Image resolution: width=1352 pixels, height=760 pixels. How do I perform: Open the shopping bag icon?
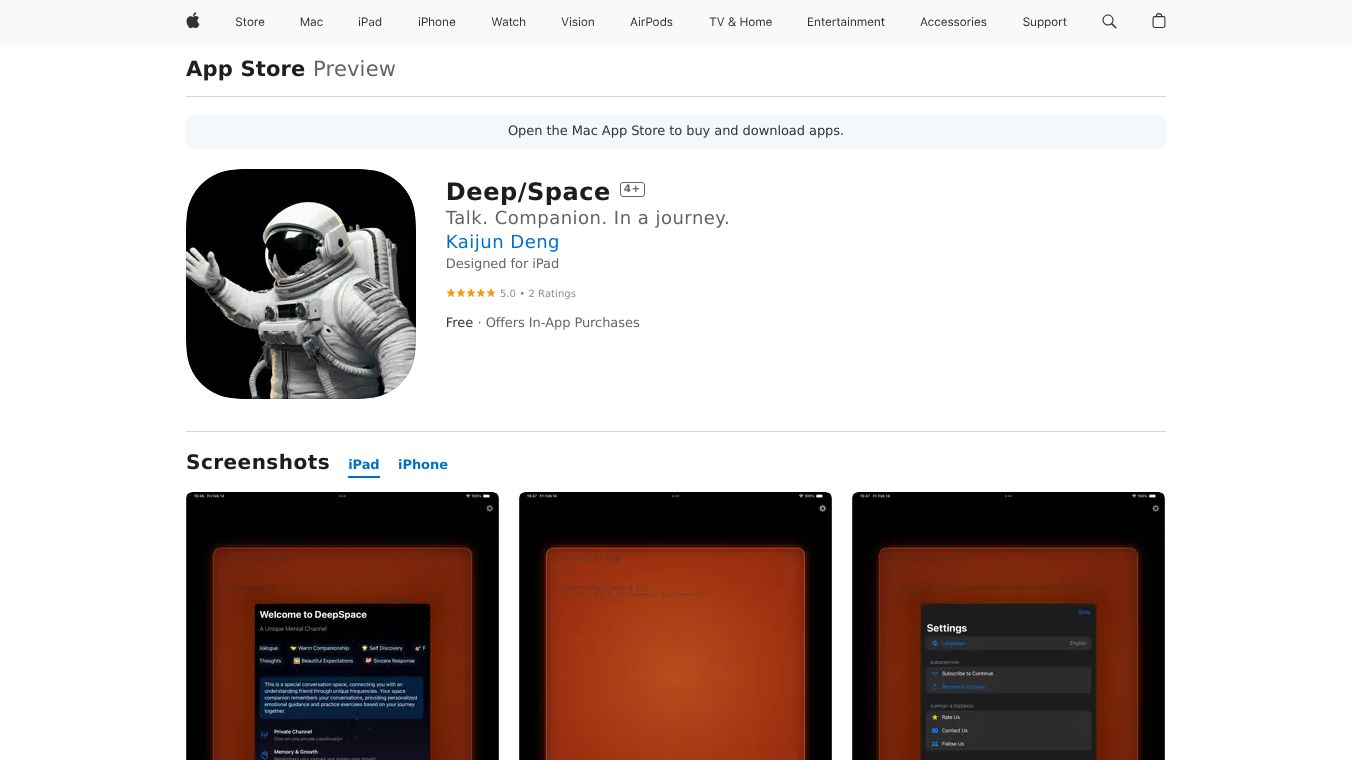coord(1159,21)
